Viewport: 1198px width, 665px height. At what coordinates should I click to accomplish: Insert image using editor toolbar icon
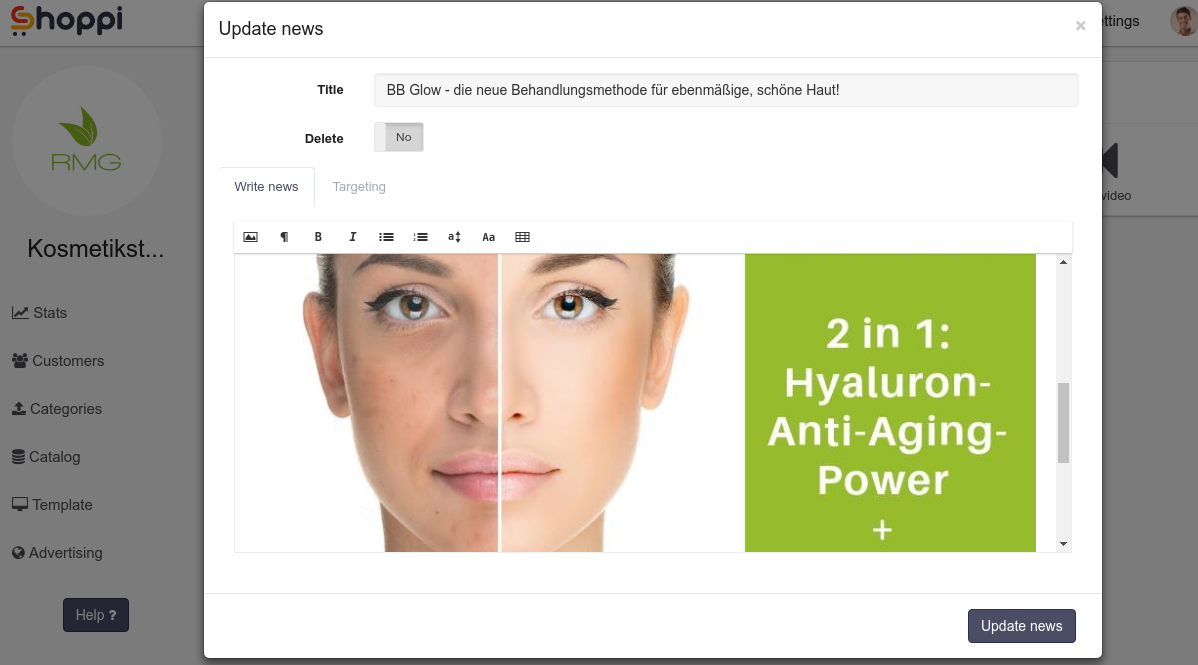(x=250, y=237)
